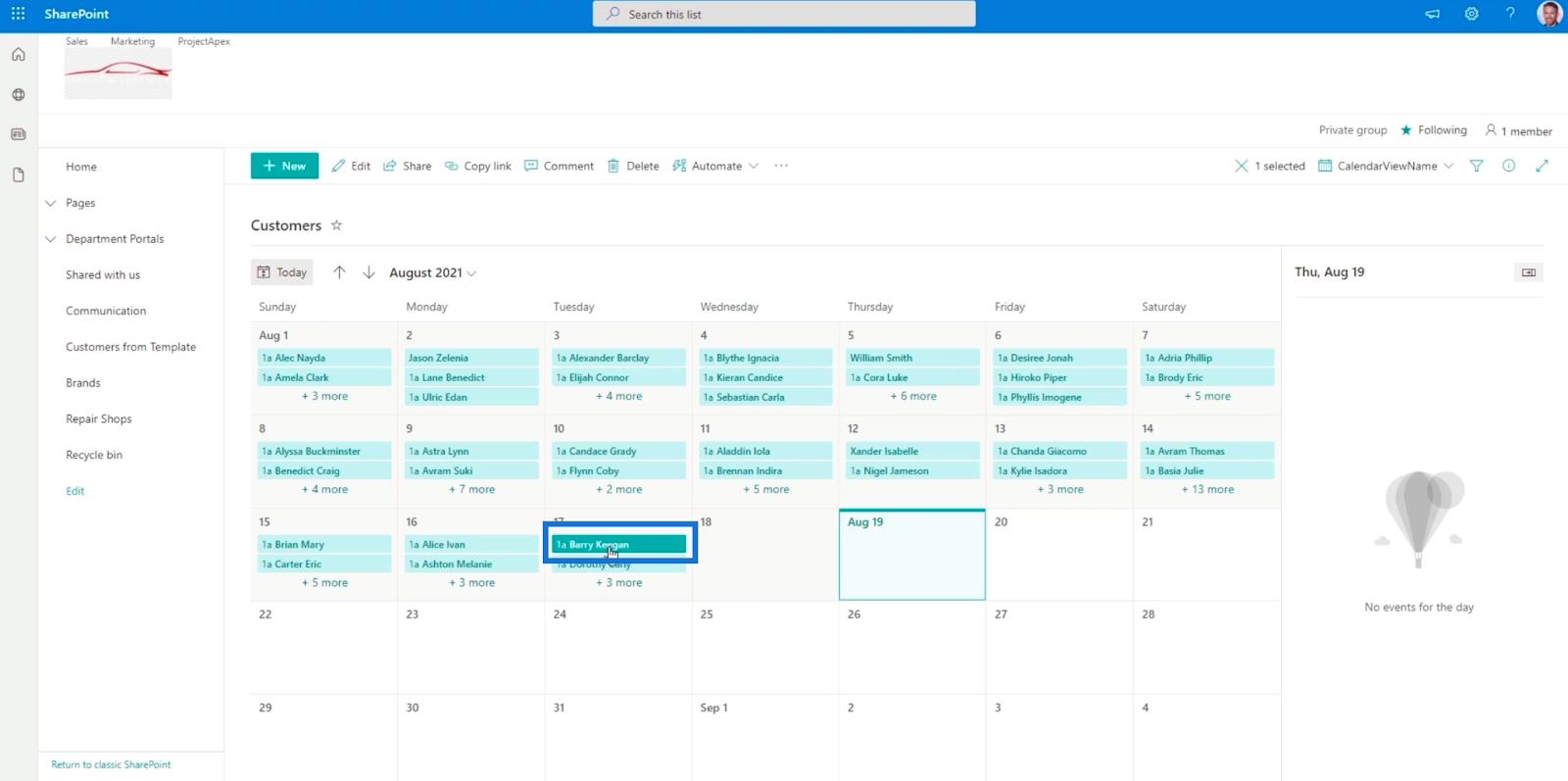Click the Edit link under navigation
Image resolution: width=1568 pixels, height=781 pixels.
click(75, 491)
